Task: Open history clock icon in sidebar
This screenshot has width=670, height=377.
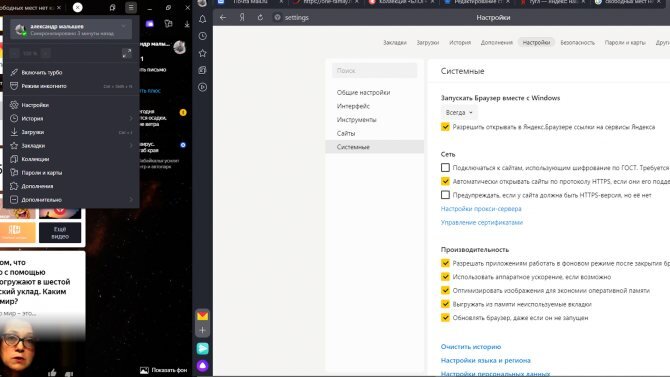Action: pos(203,36)
